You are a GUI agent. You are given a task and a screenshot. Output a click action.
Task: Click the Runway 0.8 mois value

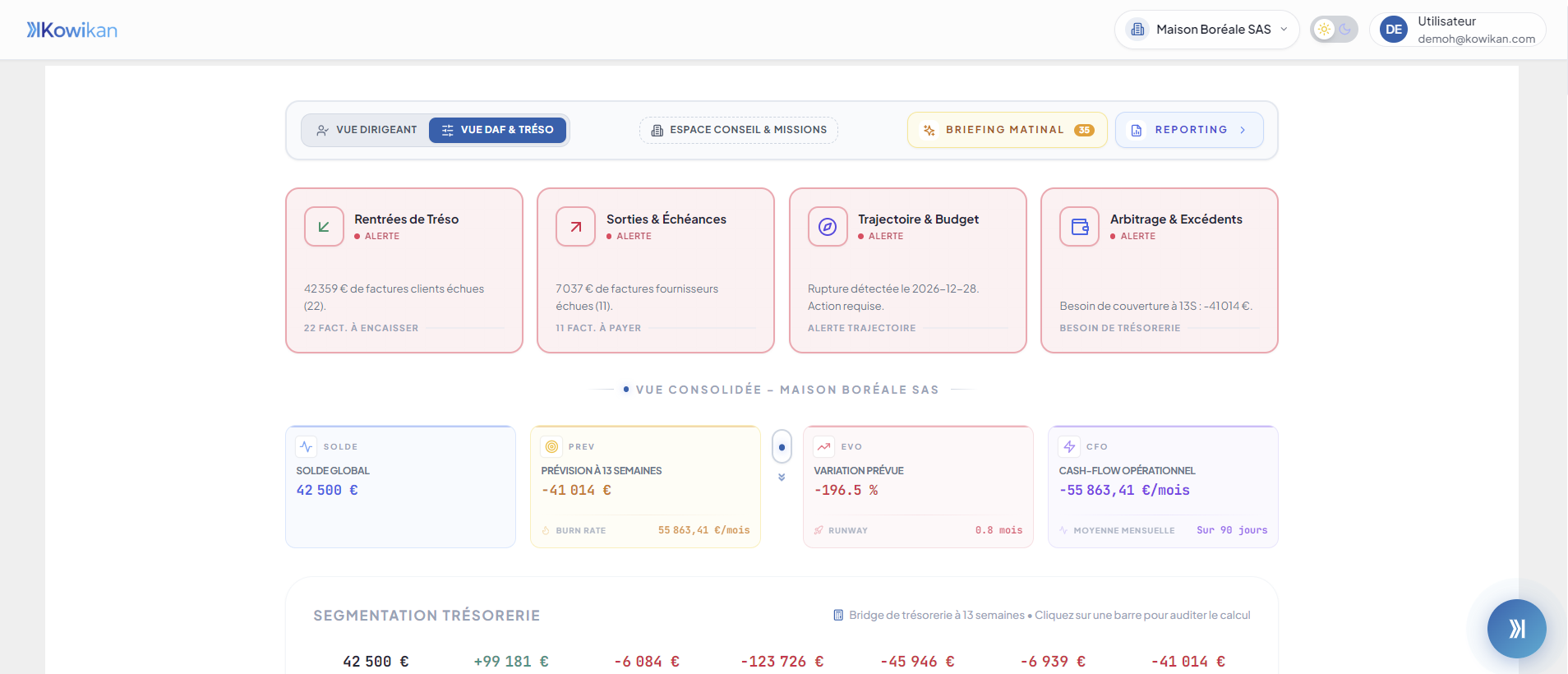tap(998, 530)
